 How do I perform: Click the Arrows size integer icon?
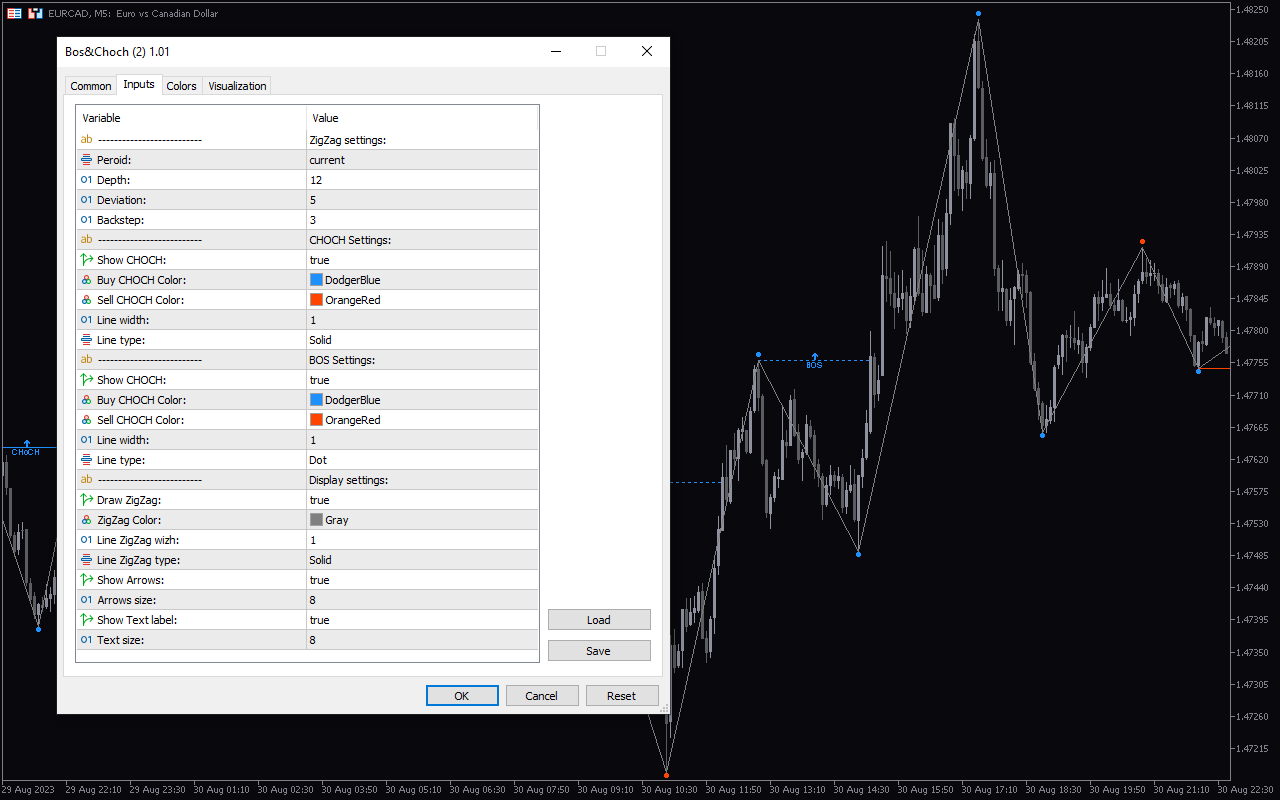click(86, 600)
